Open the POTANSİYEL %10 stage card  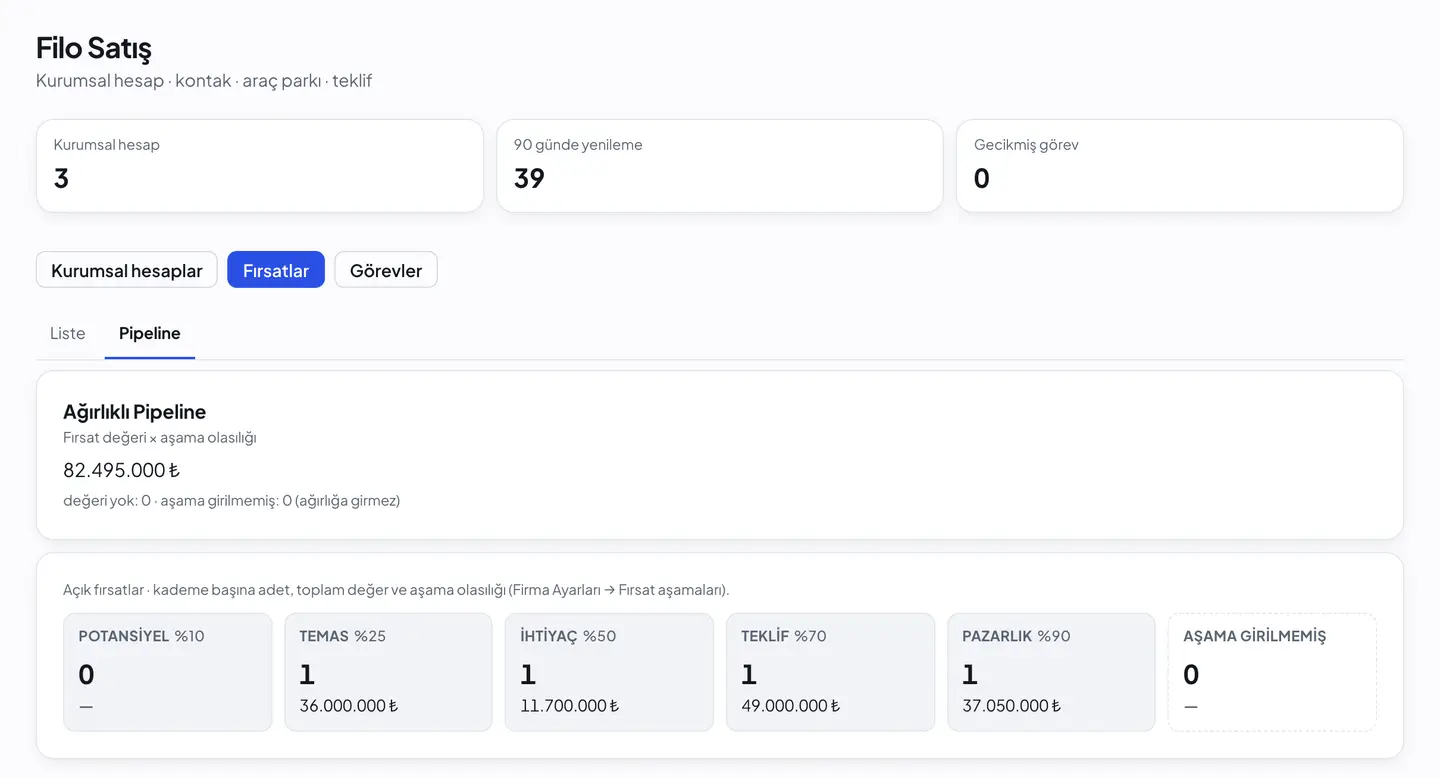click(x=168, y=672)
